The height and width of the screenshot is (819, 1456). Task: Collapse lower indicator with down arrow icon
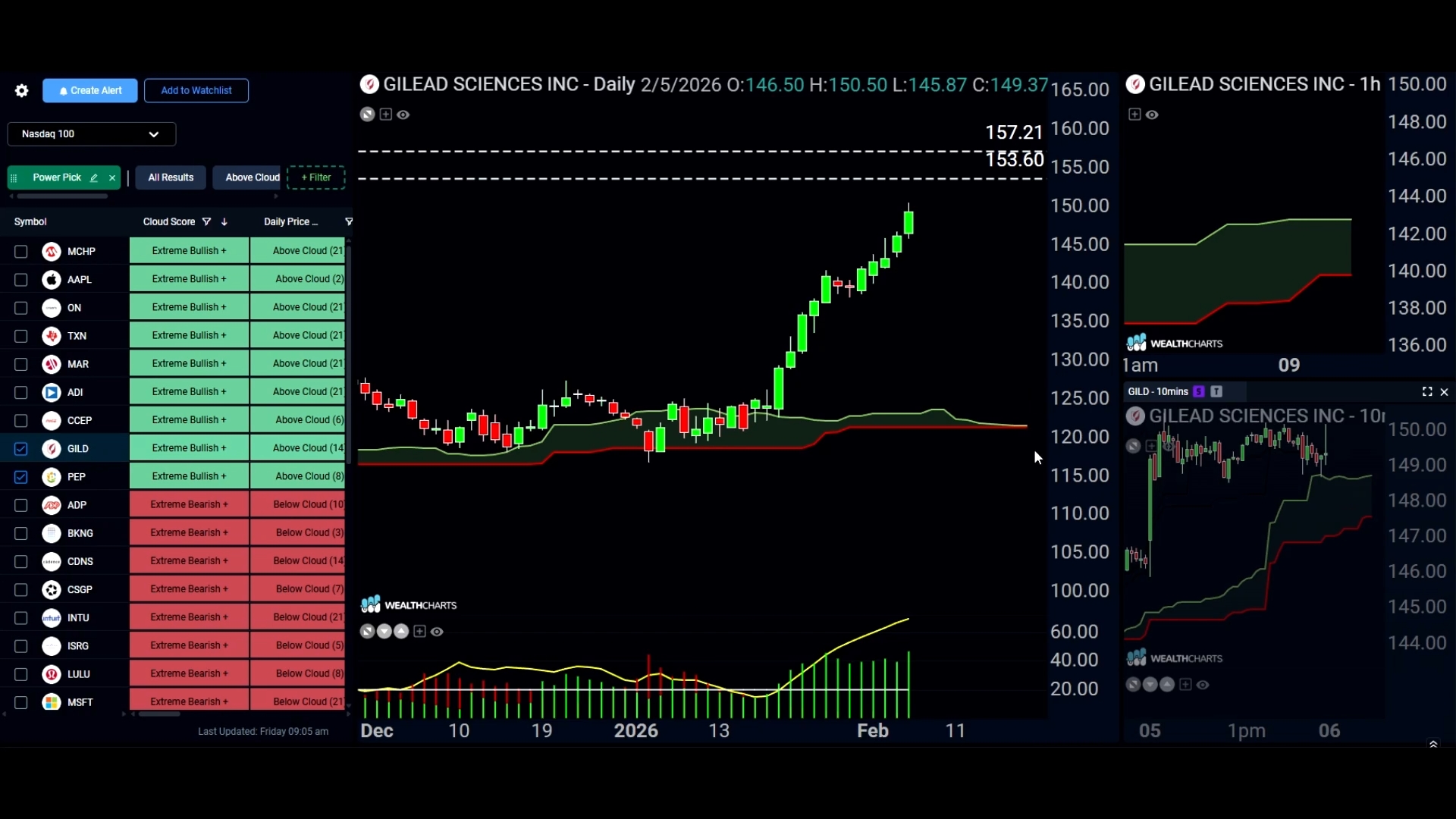pyautogui.click(x=384, y=632)
